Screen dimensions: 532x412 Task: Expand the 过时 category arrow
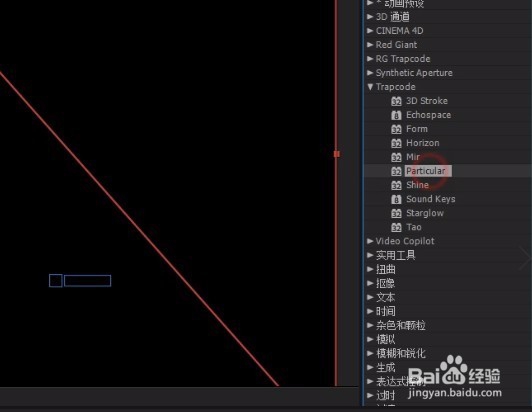click(x=370, y=395)
